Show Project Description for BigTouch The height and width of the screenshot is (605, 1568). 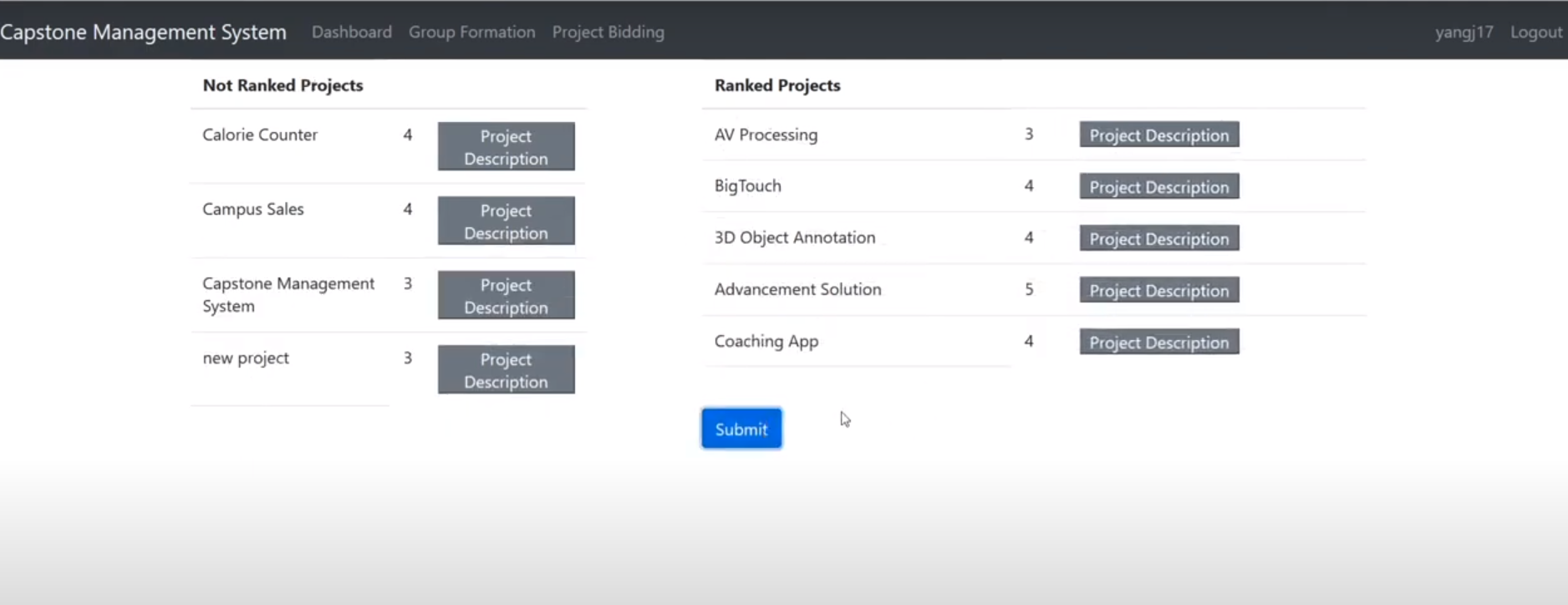click(1158, 186)
